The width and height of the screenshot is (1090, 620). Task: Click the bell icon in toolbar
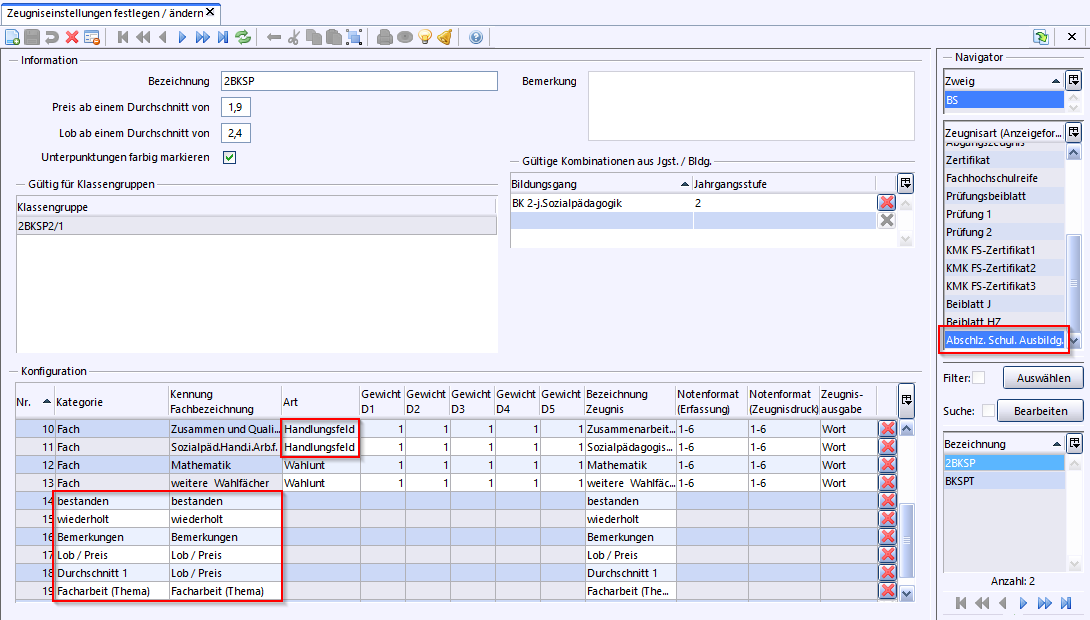click(444, 37)
